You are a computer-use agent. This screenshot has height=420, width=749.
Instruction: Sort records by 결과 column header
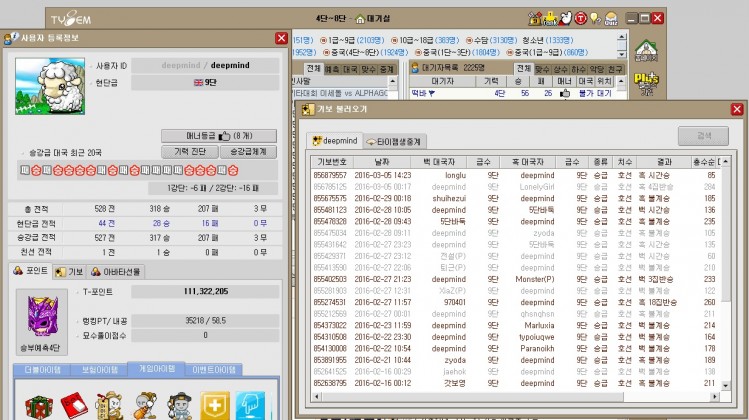(x=664, y=160)
